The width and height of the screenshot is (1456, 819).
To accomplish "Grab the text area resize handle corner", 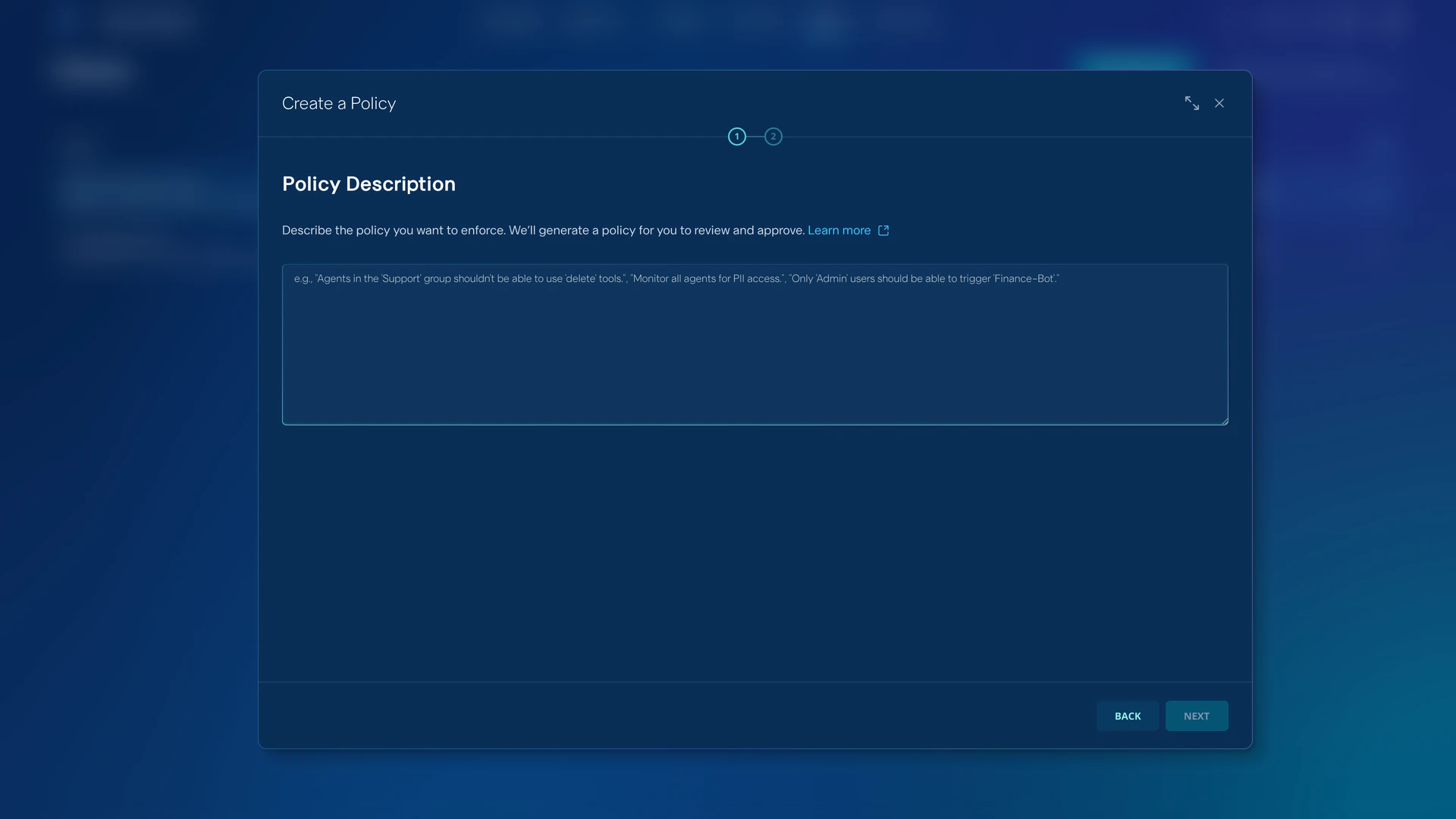I will pos(1224,421).
